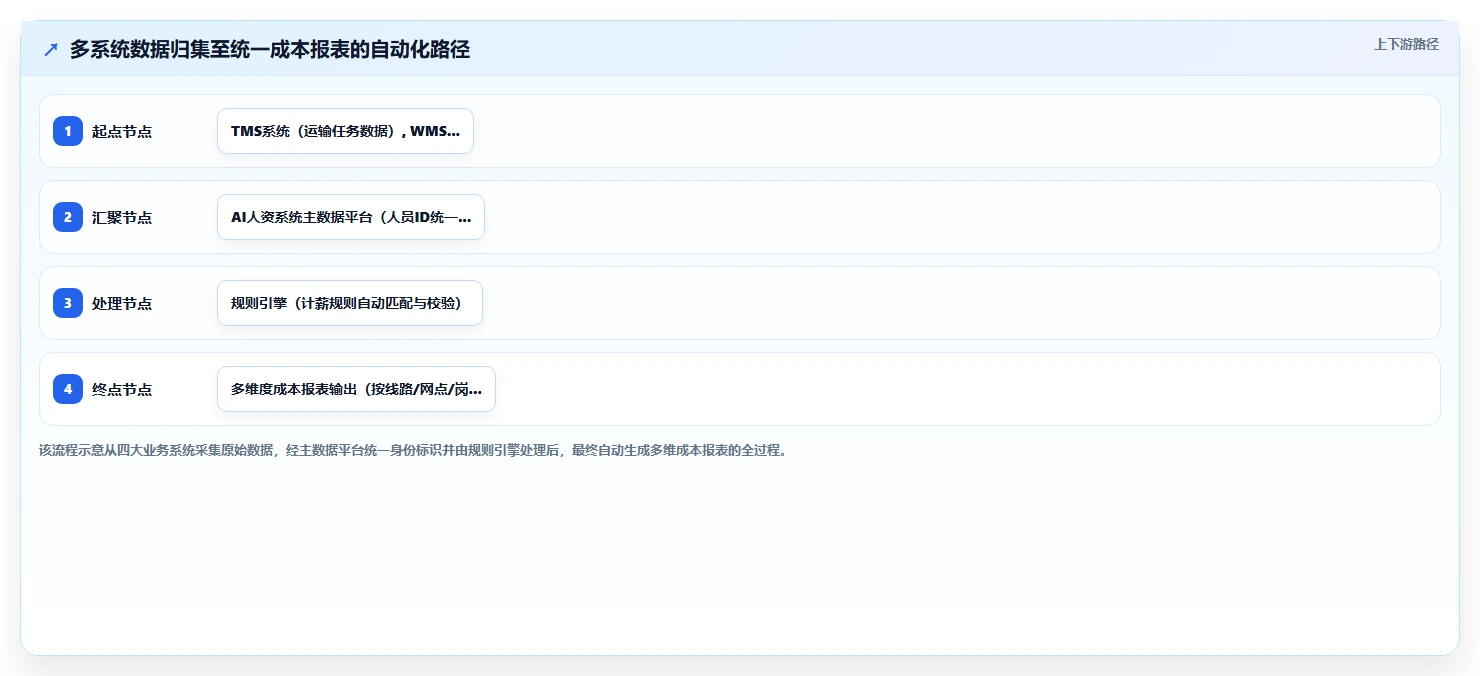This screenshot has height=676, width=1480.
Task: Select step number 2 badge
Action: [68, 217]
